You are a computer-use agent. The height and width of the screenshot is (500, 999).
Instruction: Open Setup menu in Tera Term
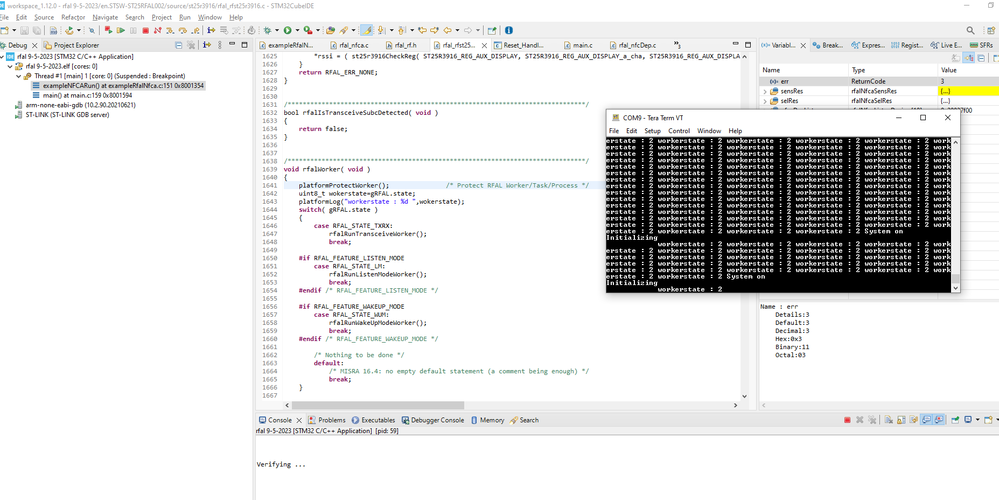pyautogui.click(x=652, y=131)
